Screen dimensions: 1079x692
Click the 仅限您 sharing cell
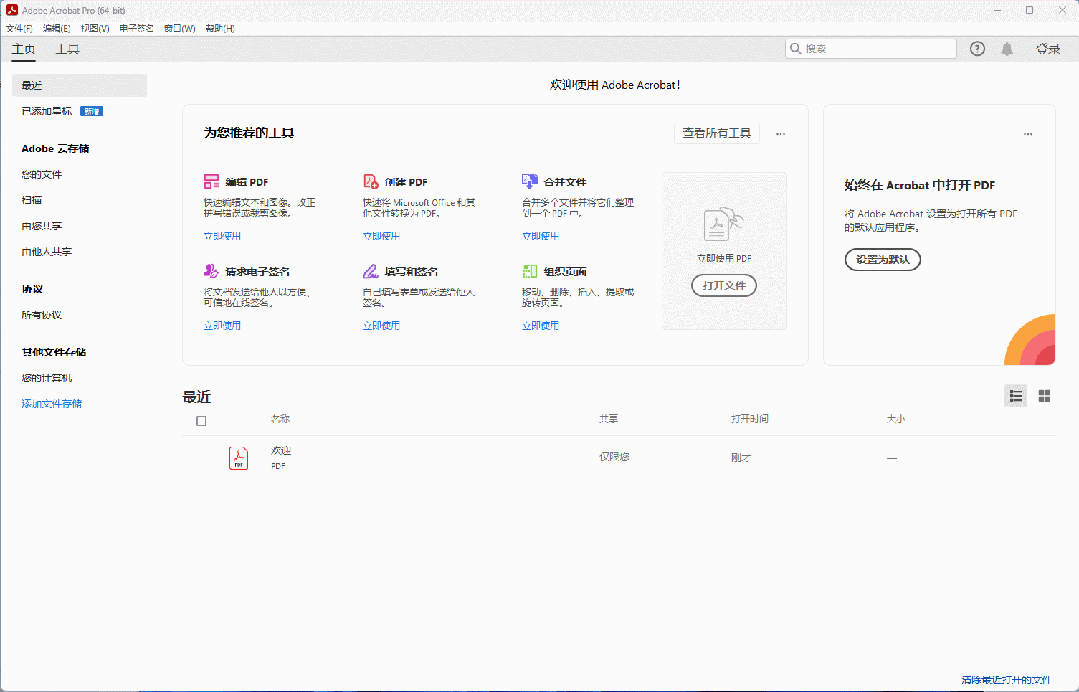point(614,456)
